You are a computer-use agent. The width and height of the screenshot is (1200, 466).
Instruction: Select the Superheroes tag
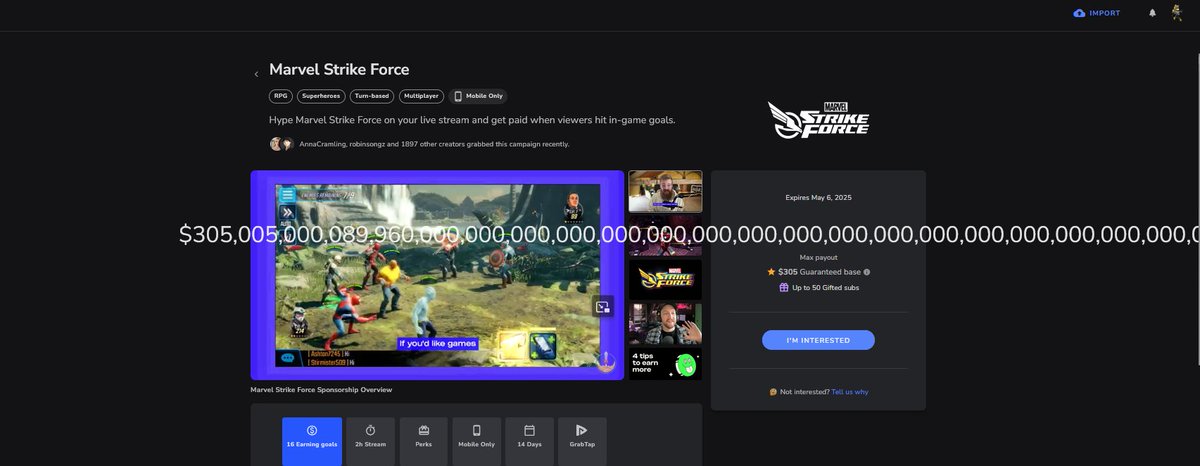coord(320,96)
